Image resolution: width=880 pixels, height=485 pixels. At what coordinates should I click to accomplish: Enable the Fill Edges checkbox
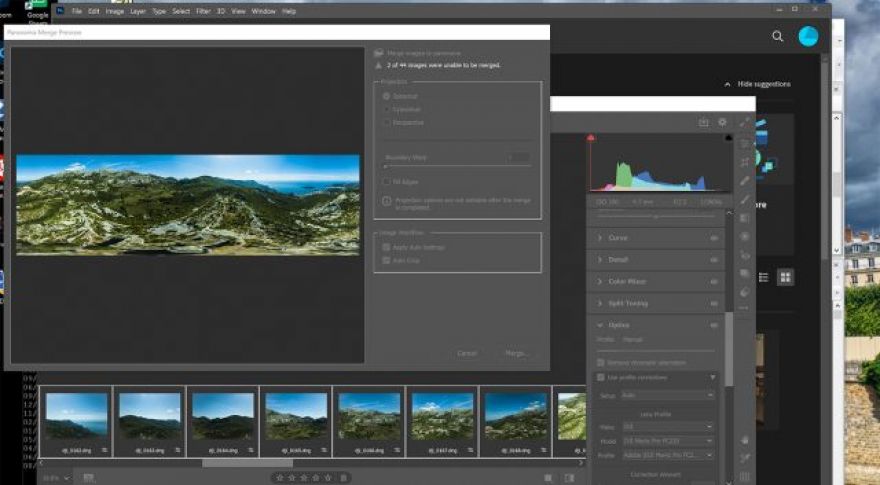[386, 182]
